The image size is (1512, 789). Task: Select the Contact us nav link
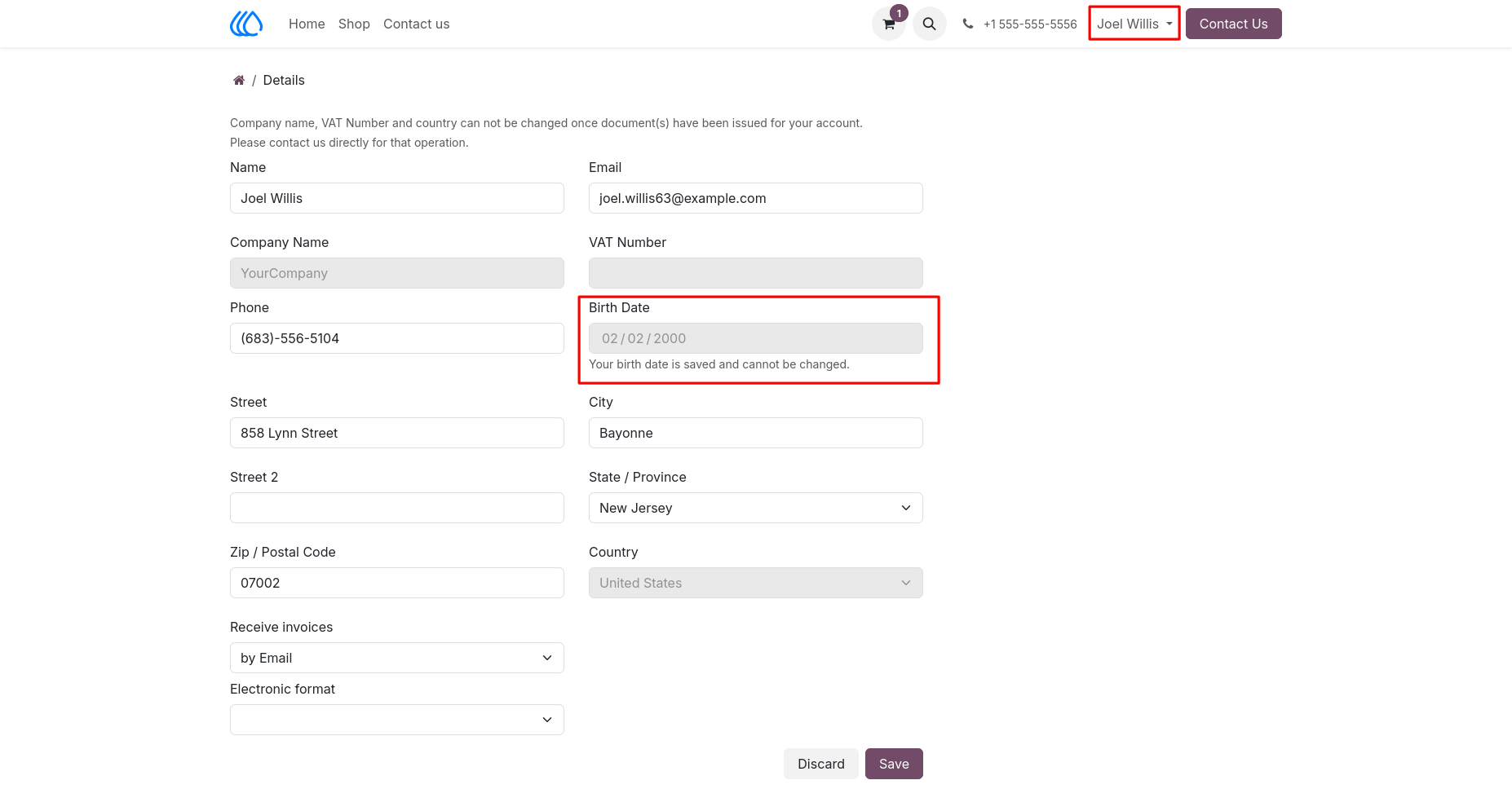click(x=416, y=24)
